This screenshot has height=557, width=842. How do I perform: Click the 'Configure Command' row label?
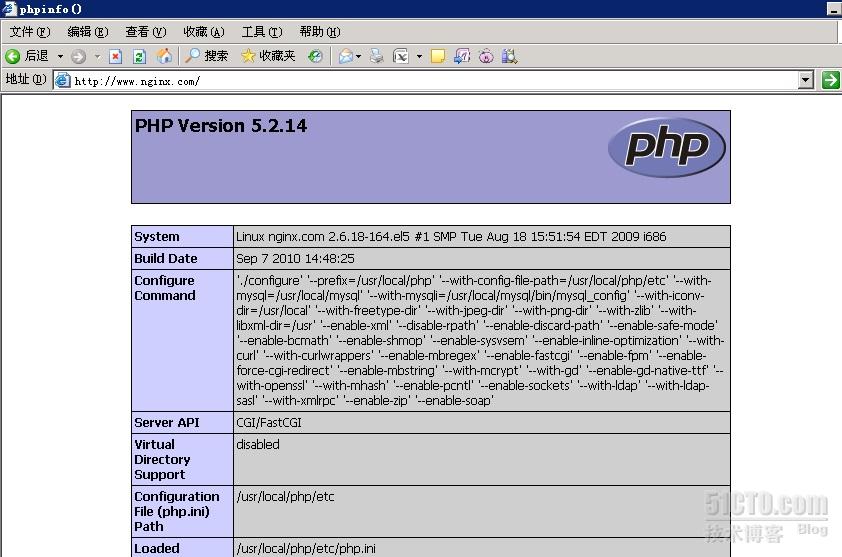(165, 288)
